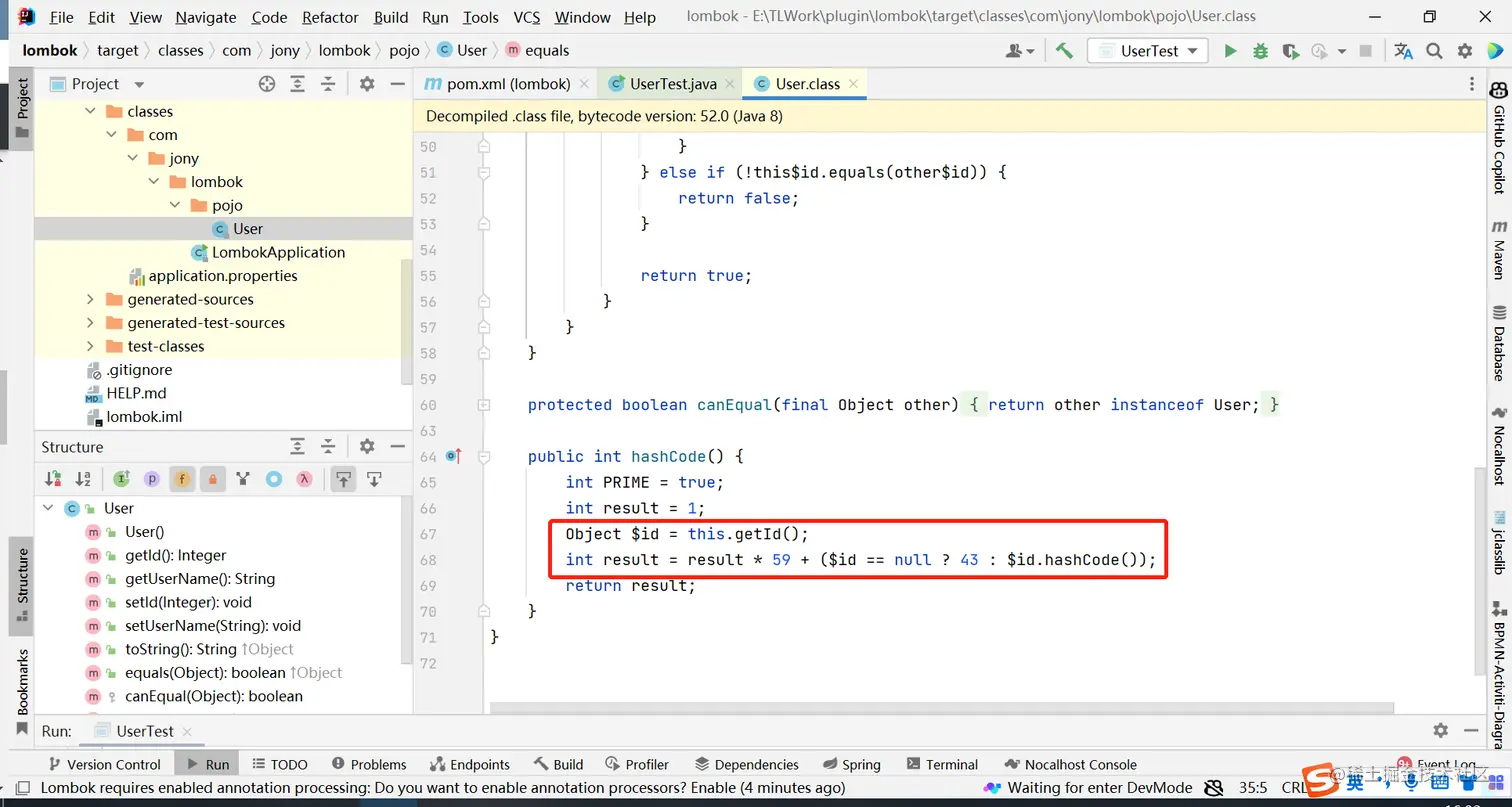Collapse the classes folder
1512x807 pixels.
90,111
